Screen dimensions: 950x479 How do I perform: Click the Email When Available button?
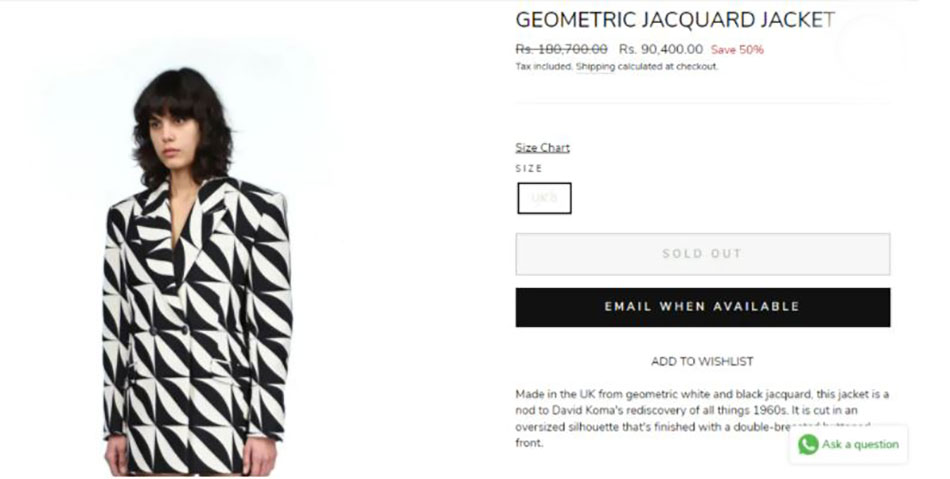tap(703, 307)
